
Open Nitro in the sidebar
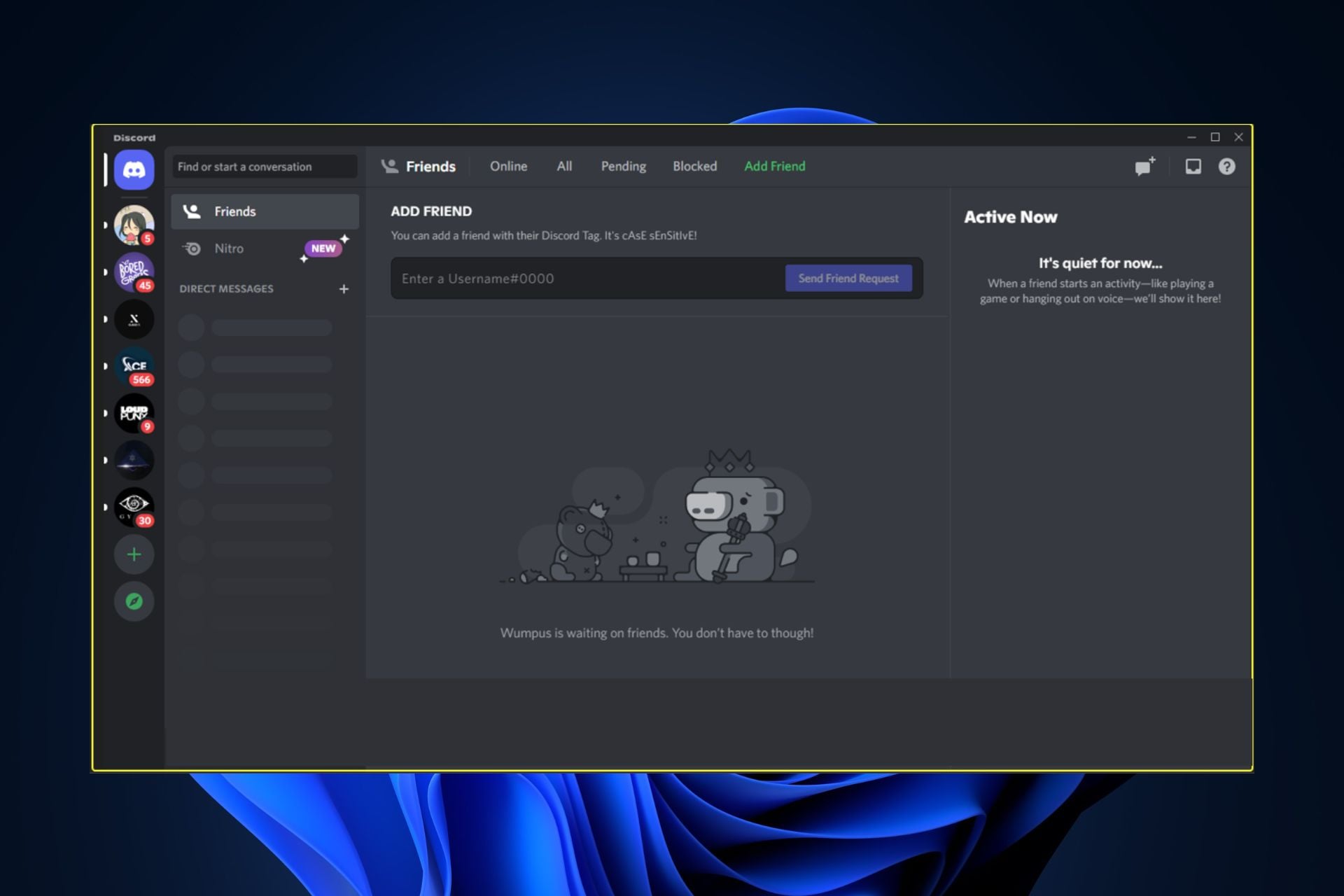pyautogui.click(x=229, y=248)
